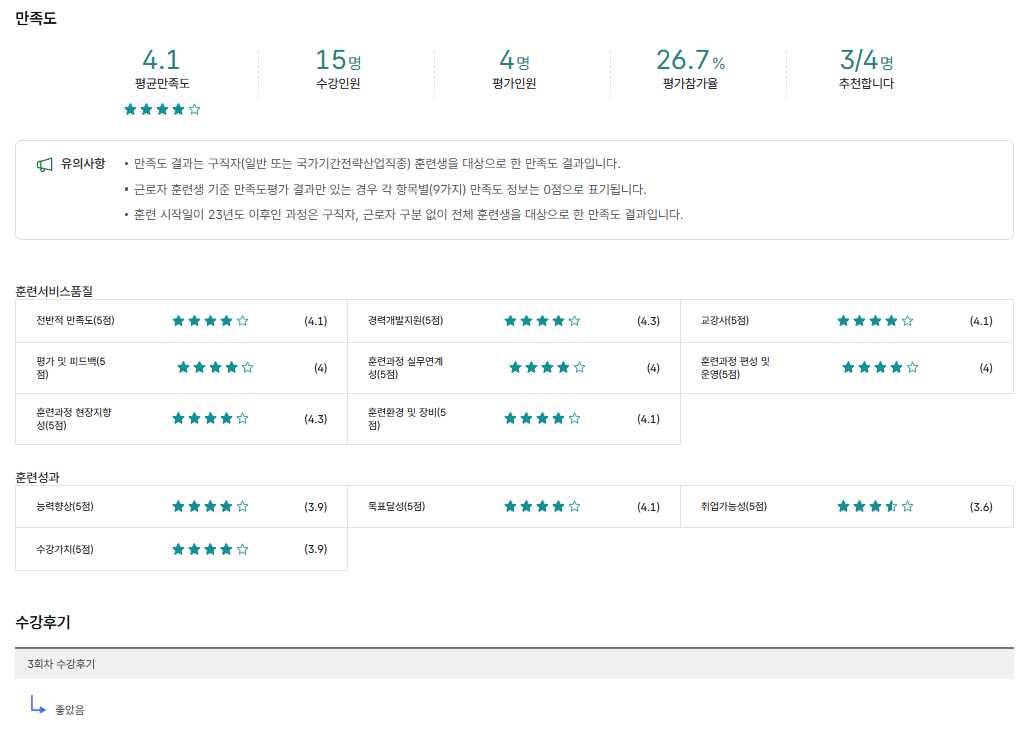Click the 경력개발지원 star rating
1022x729 pixels.
tap(542, 321)
